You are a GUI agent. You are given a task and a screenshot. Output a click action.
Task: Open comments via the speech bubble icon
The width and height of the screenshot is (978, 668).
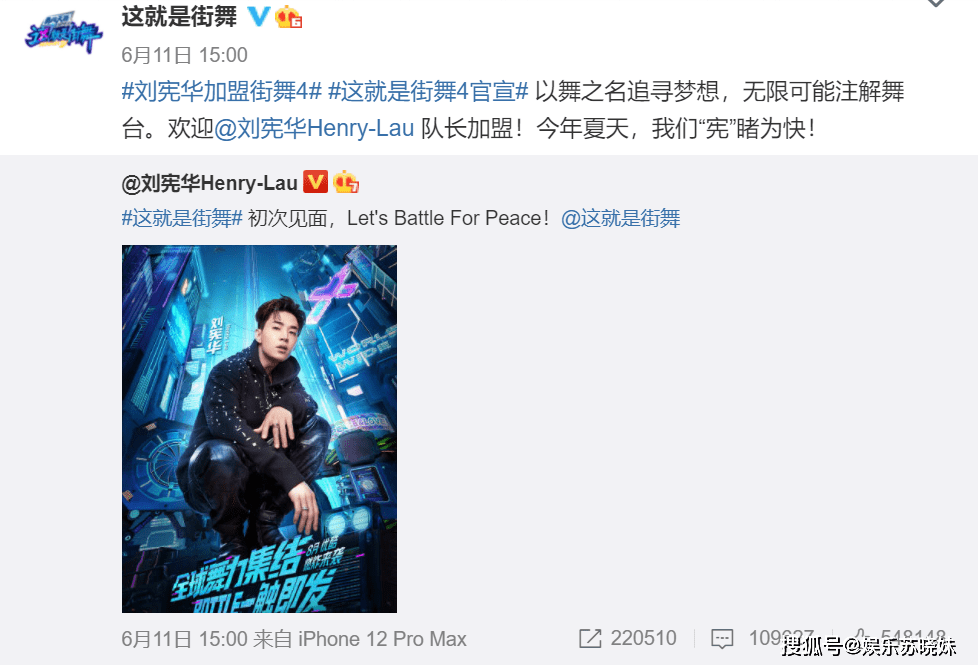722,639
